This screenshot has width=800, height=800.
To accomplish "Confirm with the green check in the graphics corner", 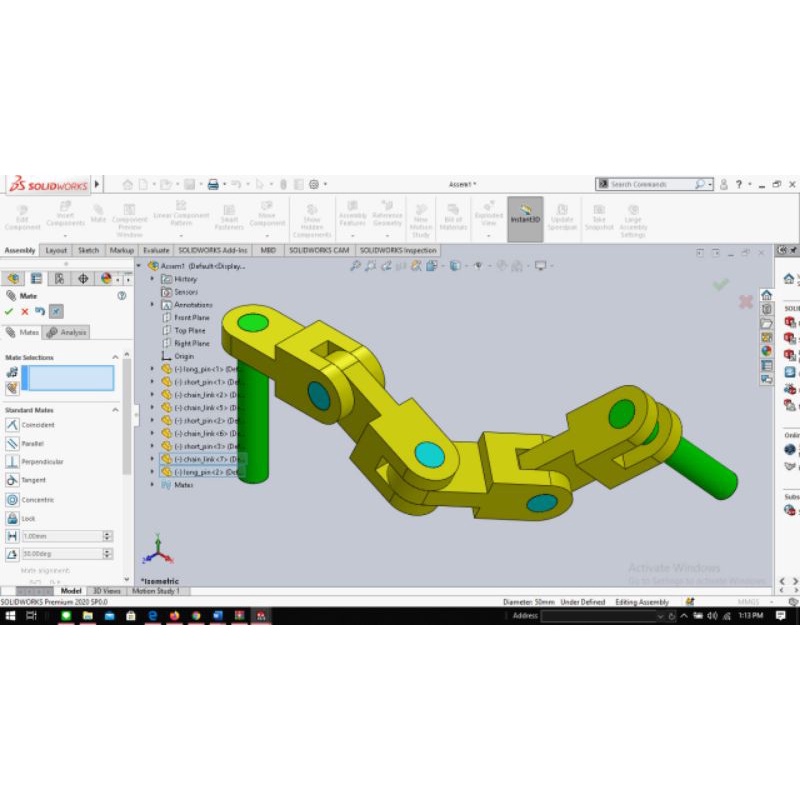I will [x=721, y=284].
